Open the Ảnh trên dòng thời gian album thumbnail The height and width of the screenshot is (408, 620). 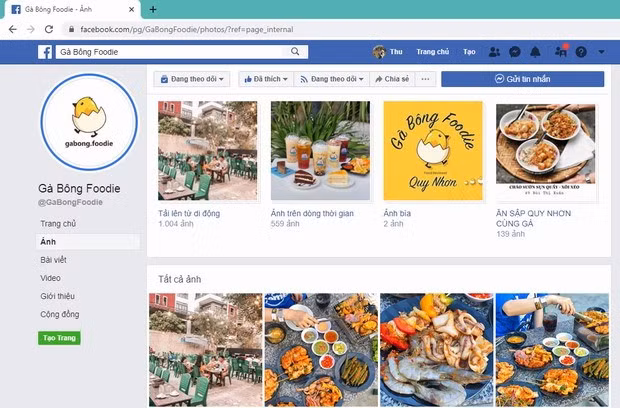tap(320, 151)
